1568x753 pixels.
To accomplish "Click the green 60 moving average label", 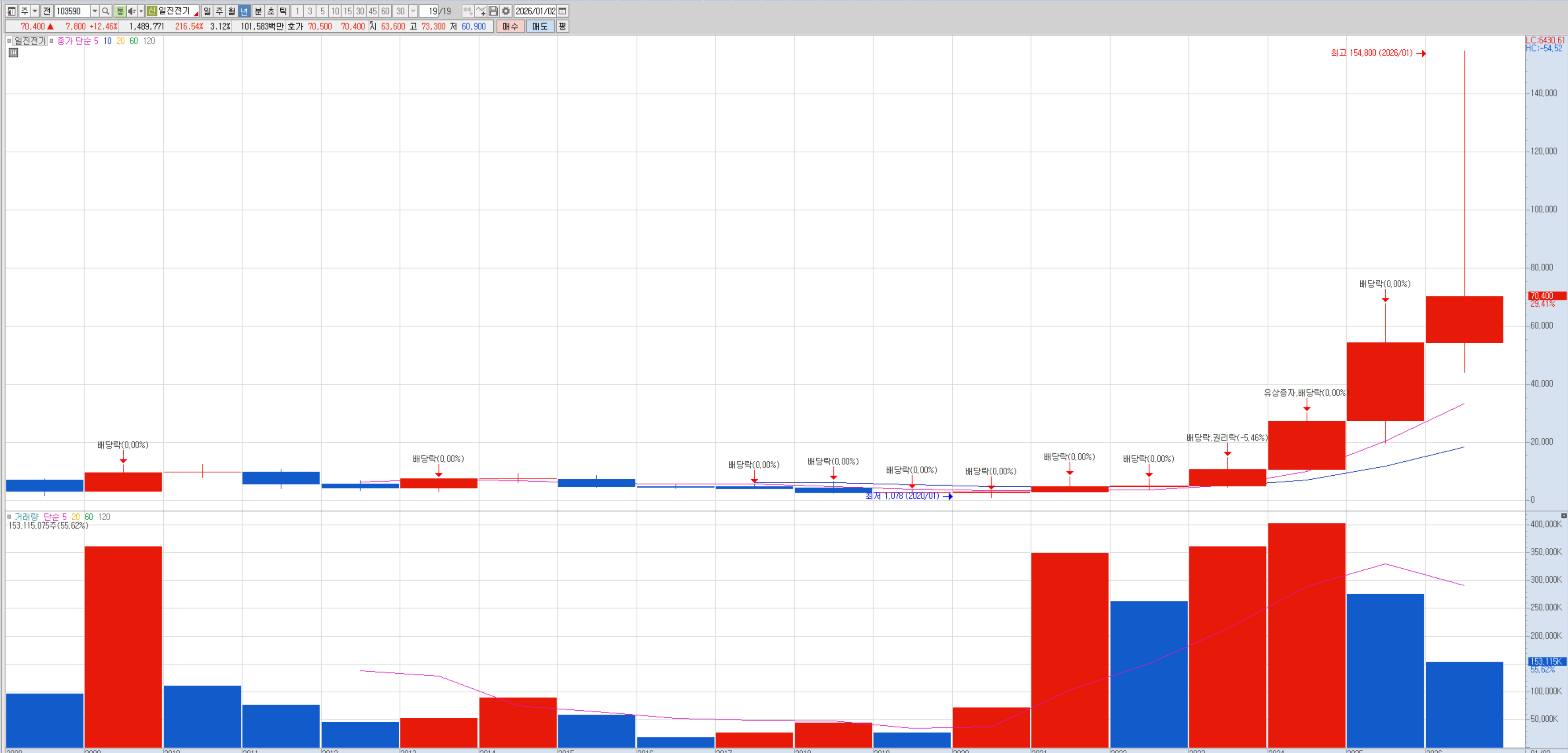I will (134, 41).
